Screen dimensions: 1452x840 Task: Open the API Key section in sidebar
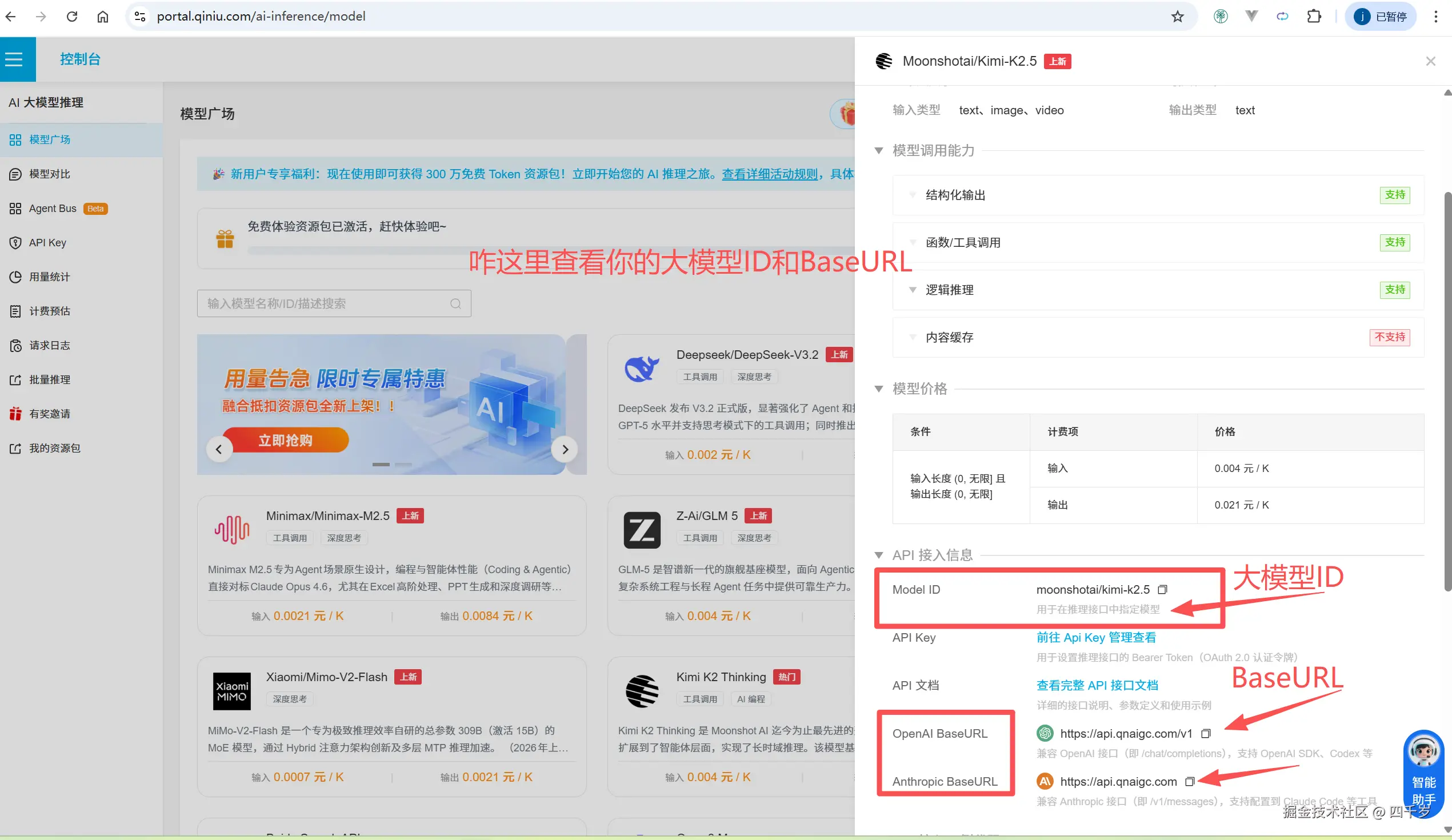48,242
